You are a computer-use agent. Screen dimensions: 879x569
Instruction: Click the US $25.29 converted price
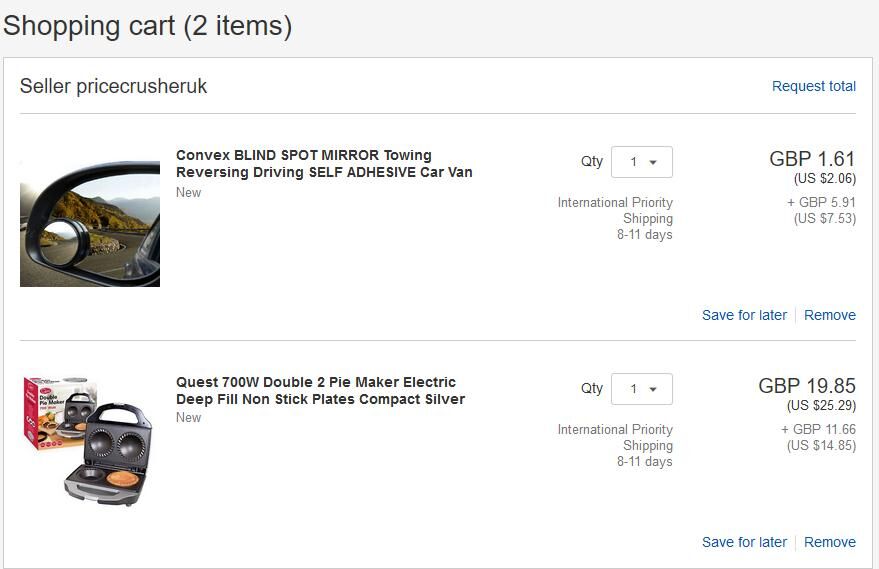(821, 406)
